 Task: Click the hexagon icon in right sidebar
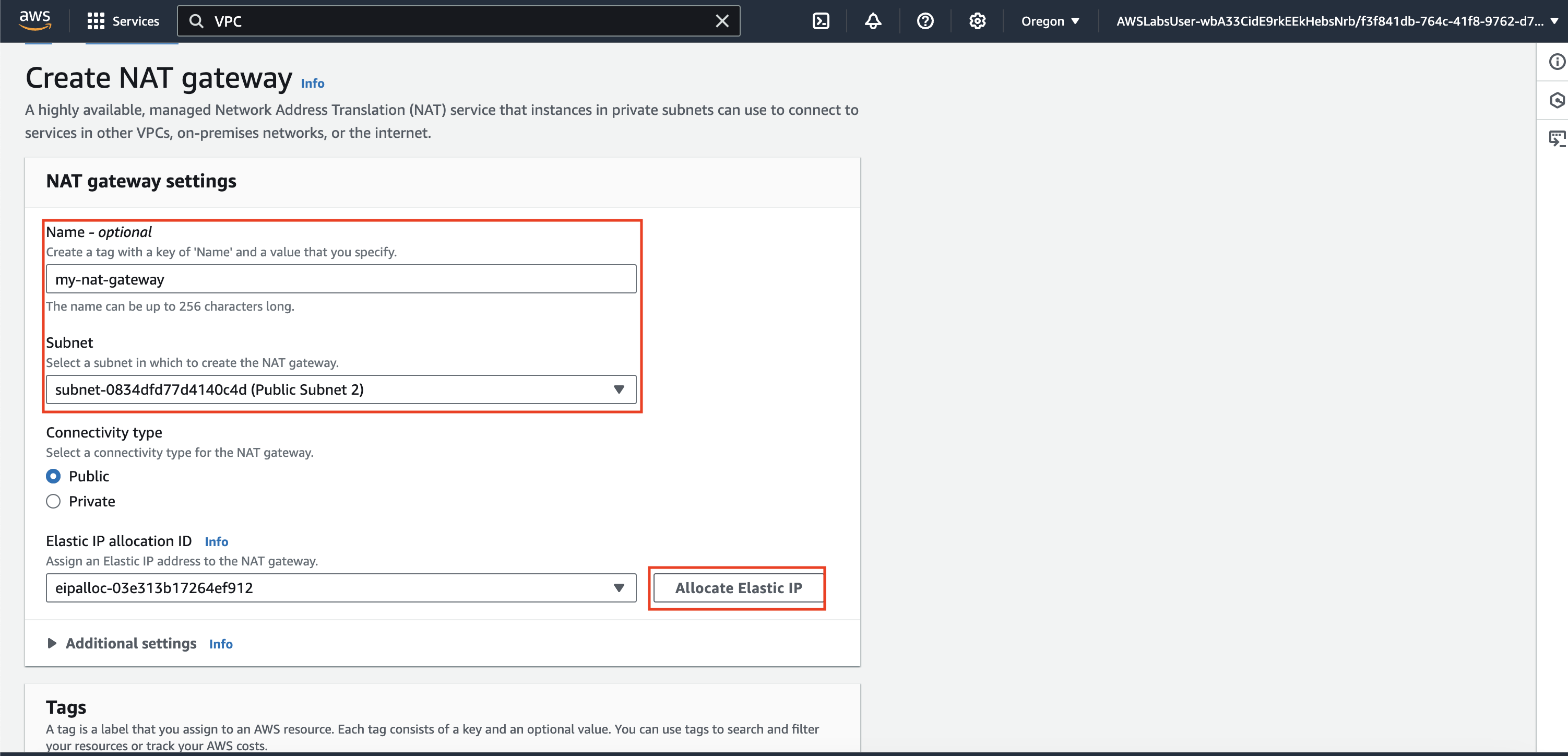(1557, 100)
